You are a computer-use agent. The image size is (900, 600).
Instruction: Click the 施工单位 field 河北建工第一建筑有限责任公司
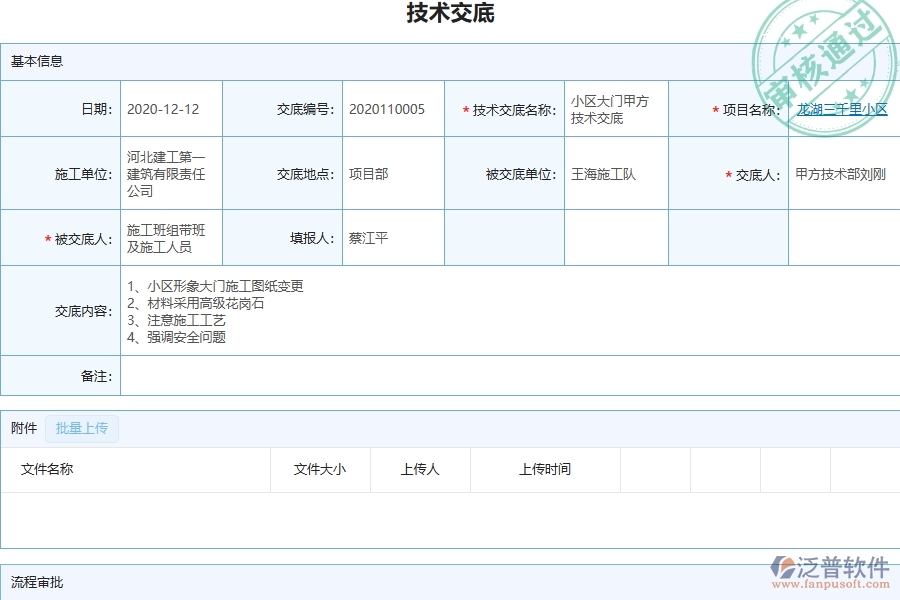(170, 171)
